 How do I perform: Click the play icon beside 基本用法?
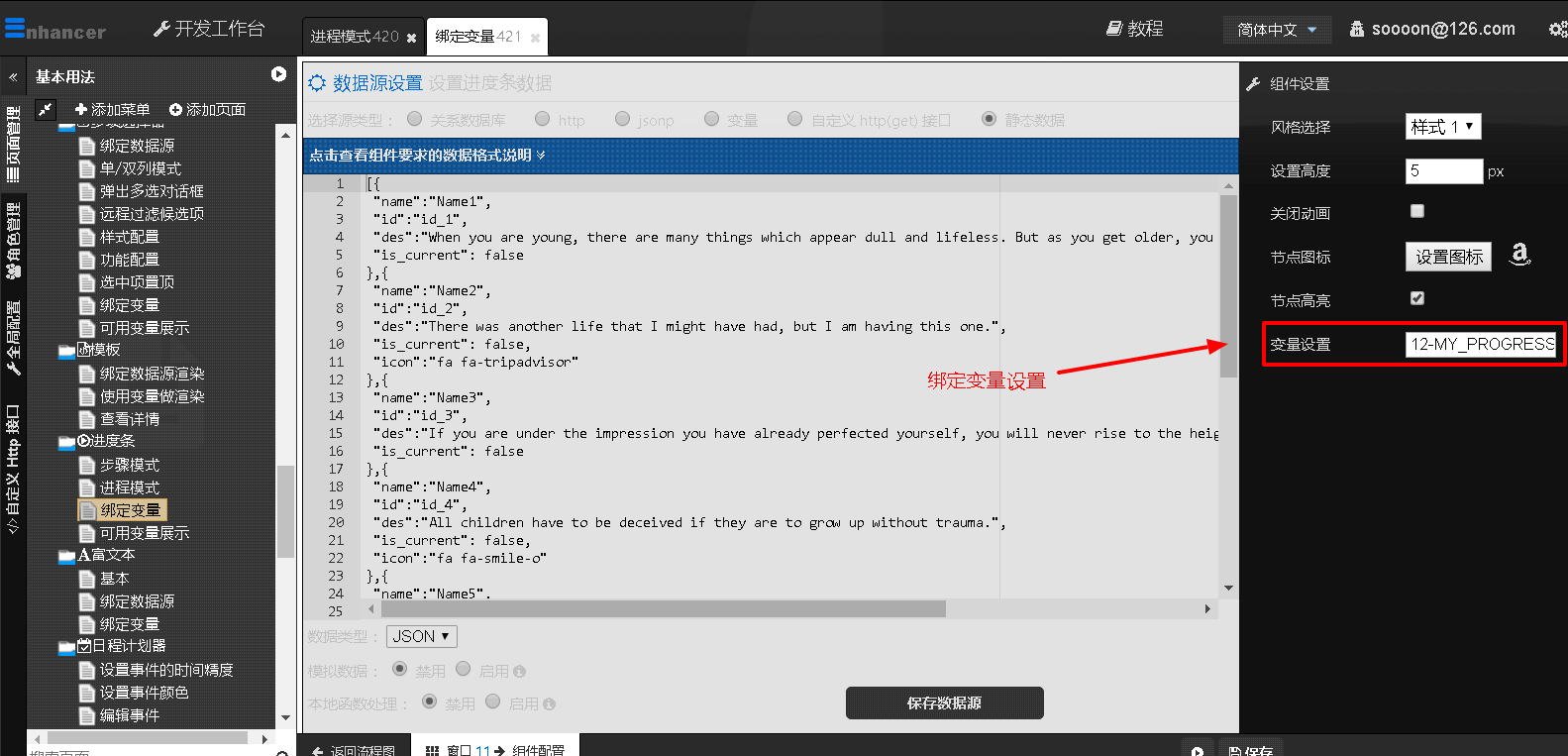coord(278,74)
